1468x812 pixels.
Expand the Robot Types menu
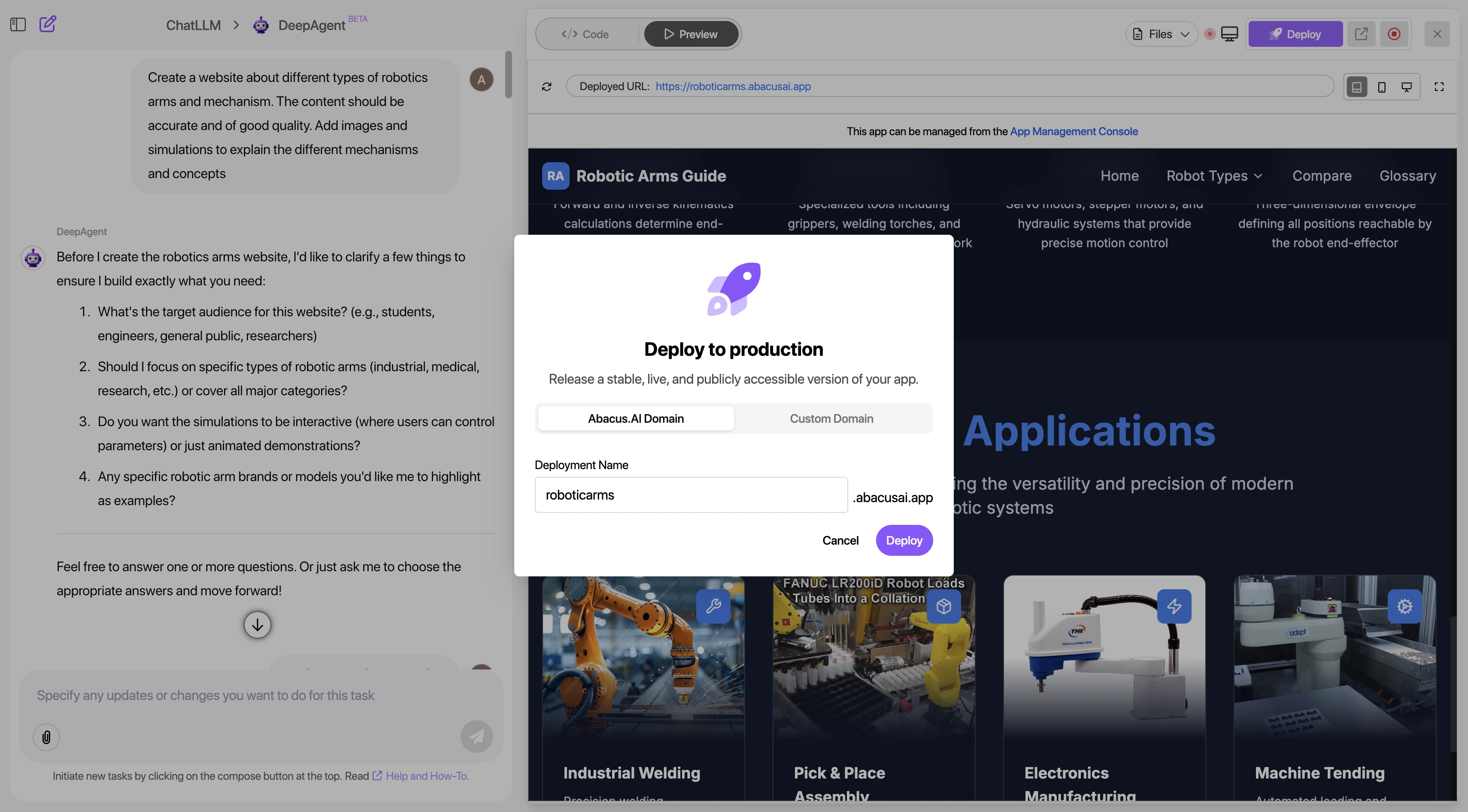coord(1214,176)
